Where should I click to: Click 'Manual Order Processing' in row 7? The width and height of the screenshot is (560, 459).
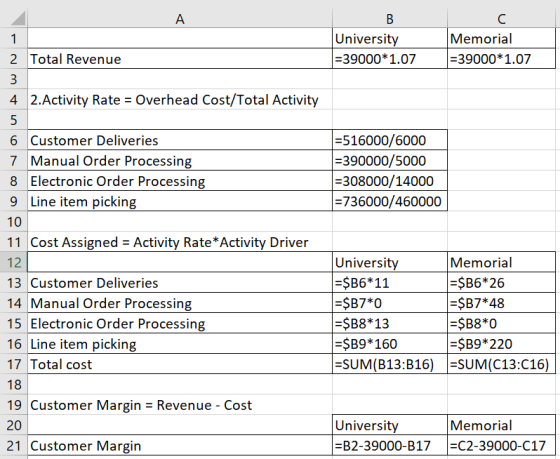click(x=180, y=161)
